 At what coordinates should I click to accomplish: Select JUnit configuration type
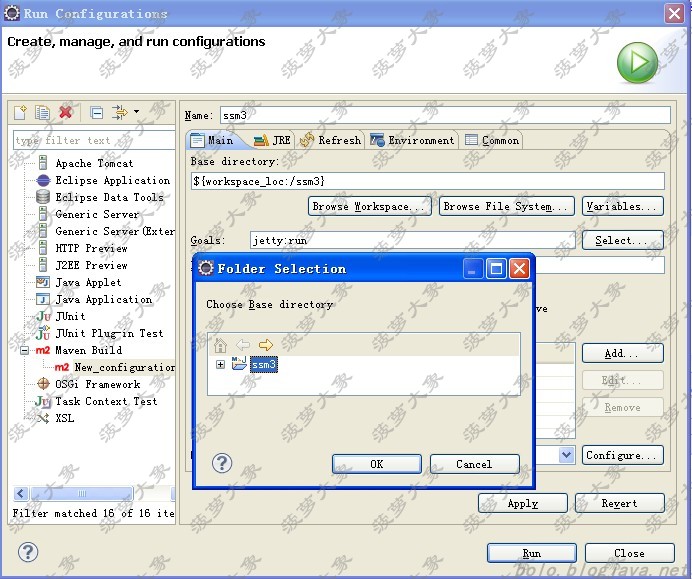[x=70, y=316]
